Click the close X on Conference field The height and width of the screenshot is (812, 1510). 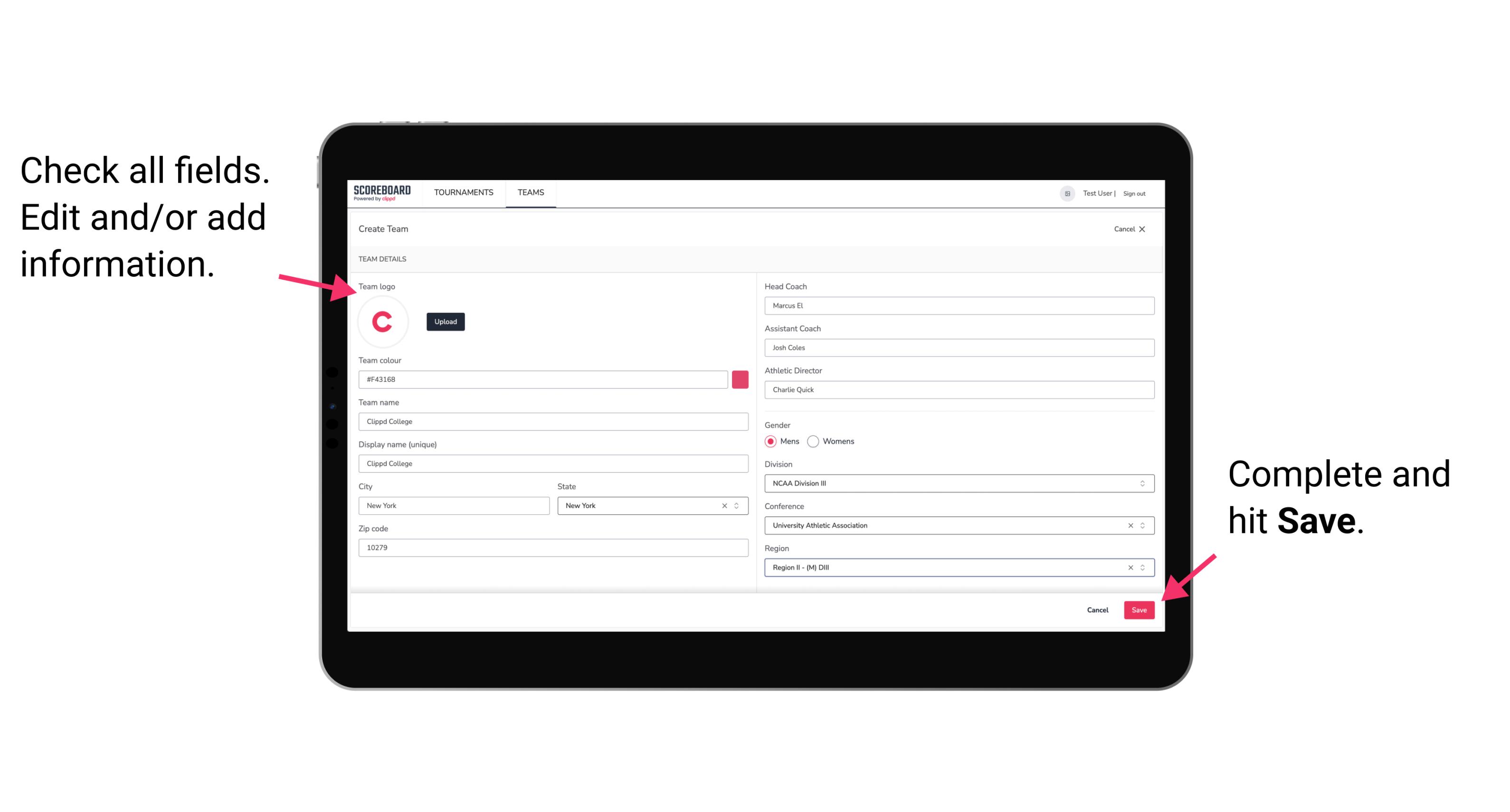[1128, 525]
